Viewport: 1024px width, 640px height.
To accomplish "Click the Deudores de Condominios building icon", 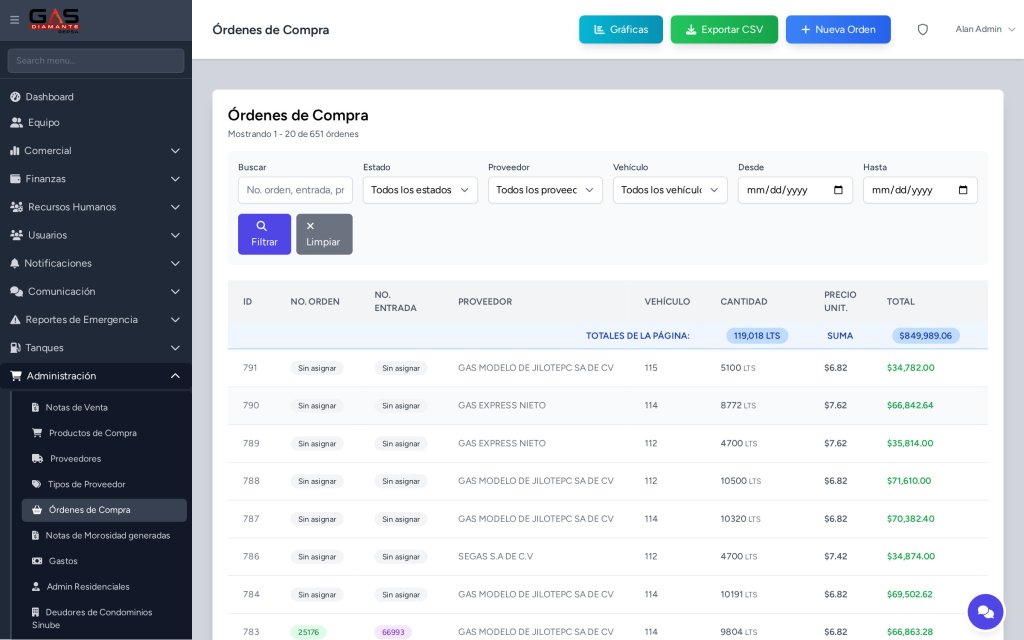I will 35,612.
